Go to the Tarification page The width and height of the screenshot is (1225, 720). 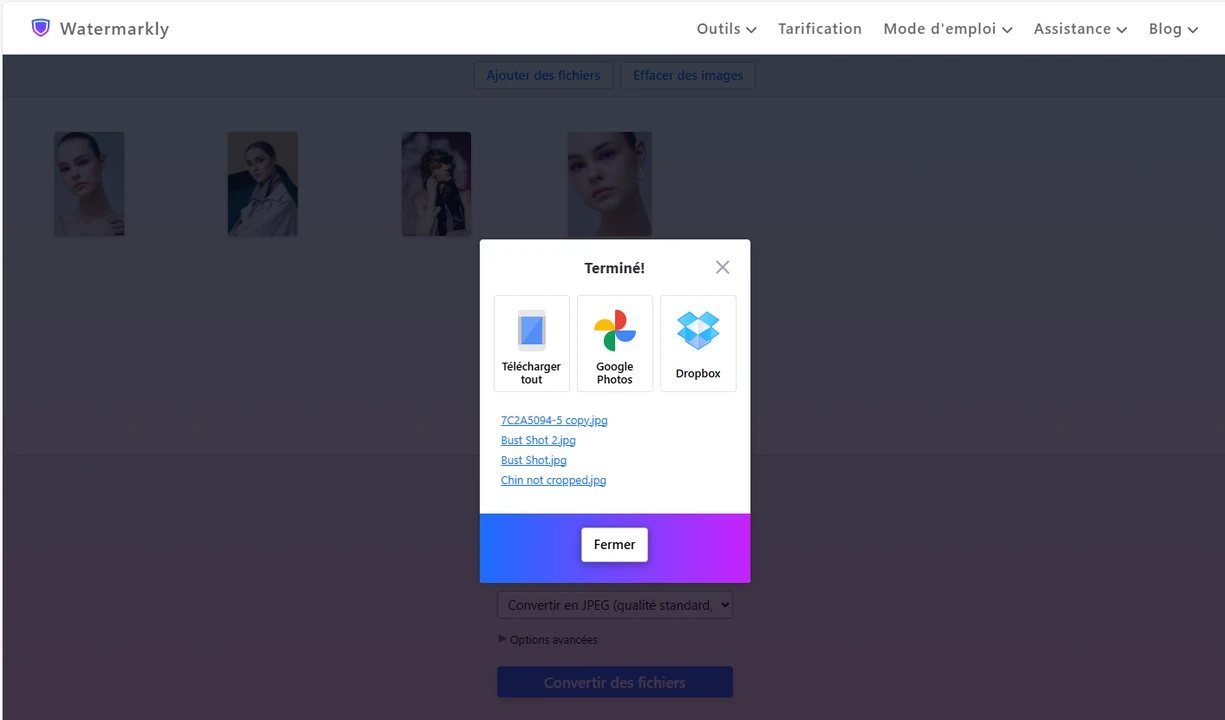click(x=820, y=29)
